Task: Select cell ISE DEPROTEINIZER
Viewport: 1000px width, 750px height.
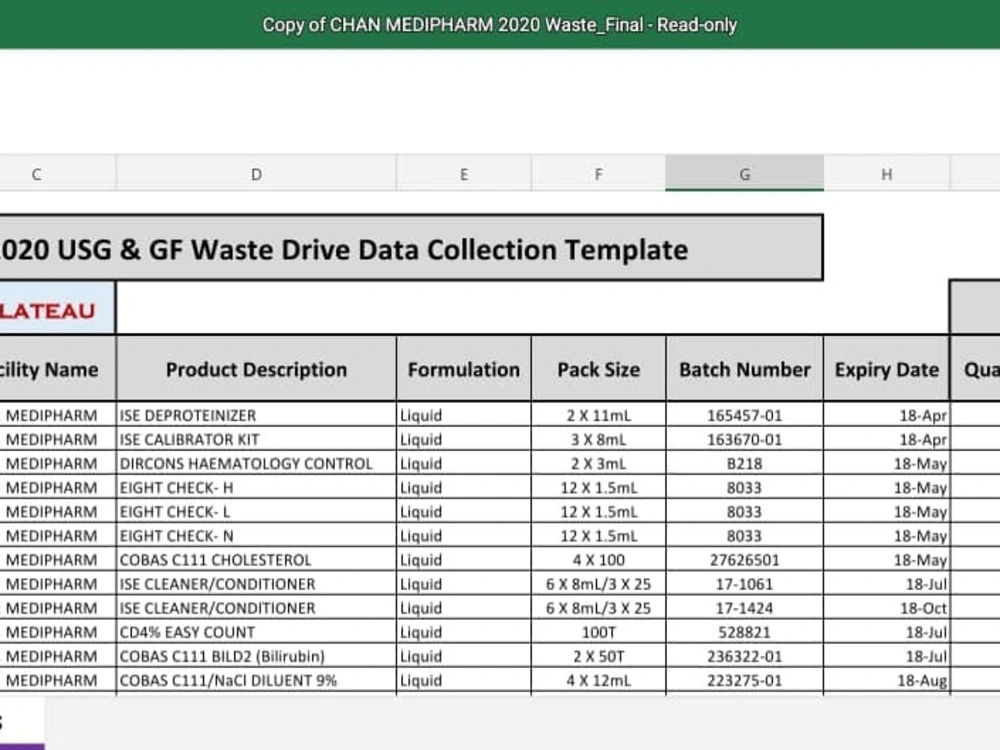Action: pos(256,415)
